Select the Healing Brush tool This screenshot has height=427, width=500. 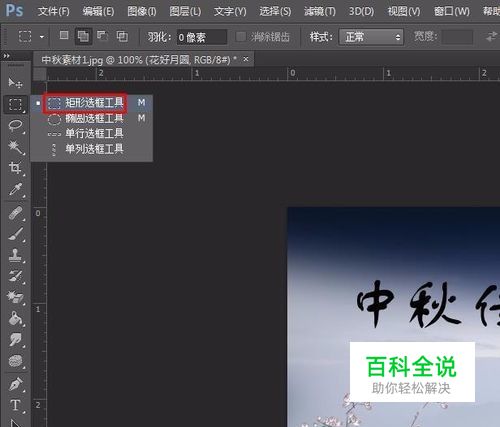point(15,213)
